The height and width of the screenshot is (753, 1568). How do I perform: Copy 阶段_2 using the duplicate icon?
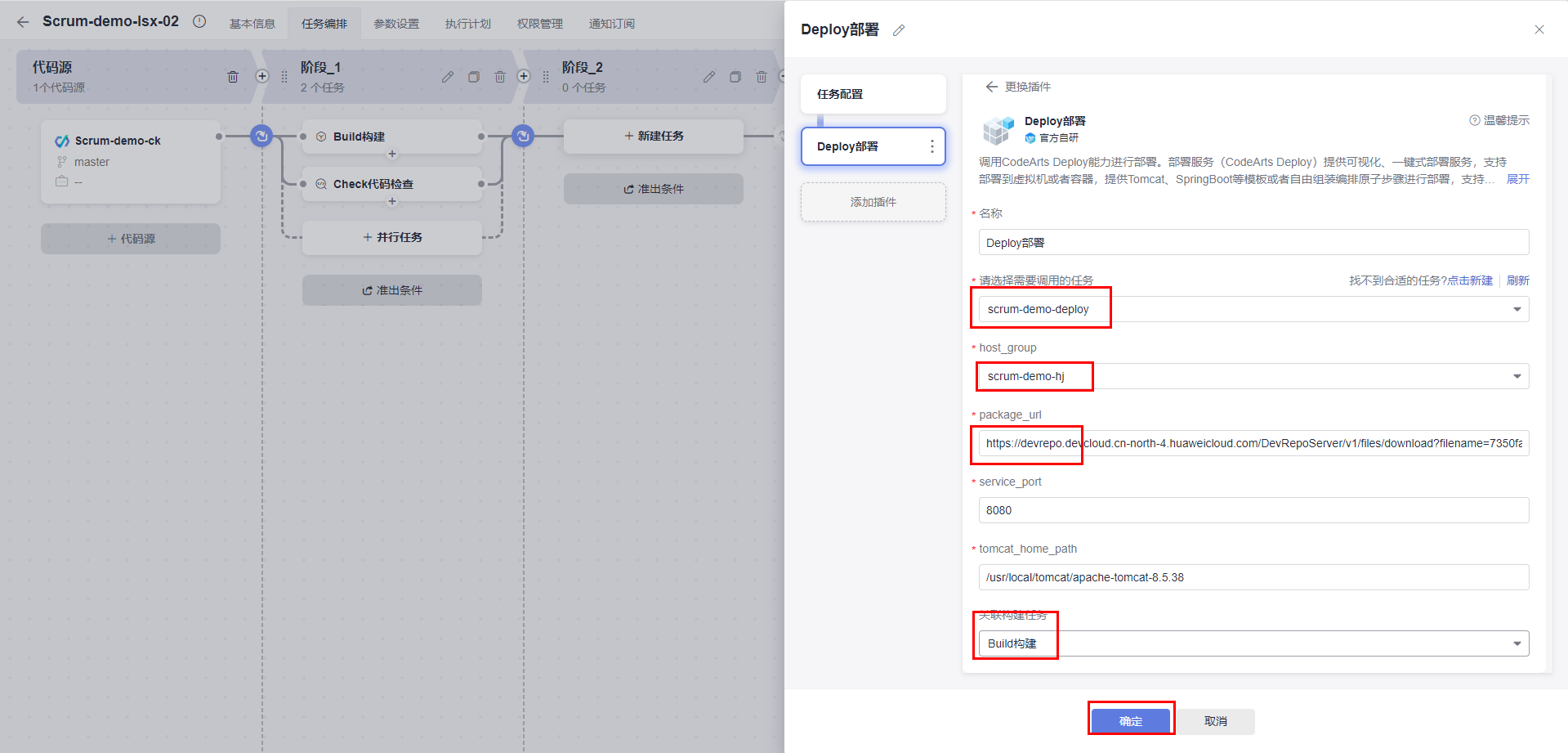(735, 77)
